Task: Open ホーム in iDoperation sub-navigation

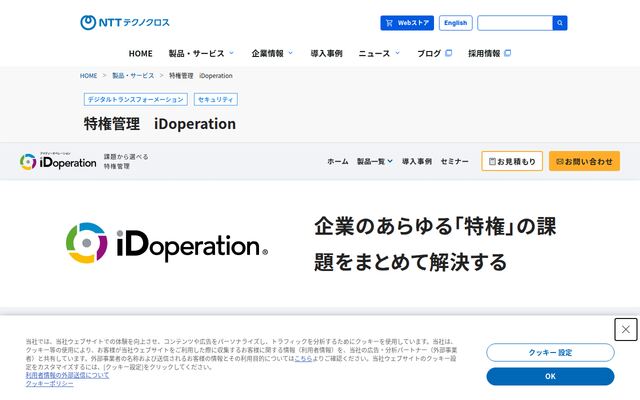Action: (x=338, y=162)
